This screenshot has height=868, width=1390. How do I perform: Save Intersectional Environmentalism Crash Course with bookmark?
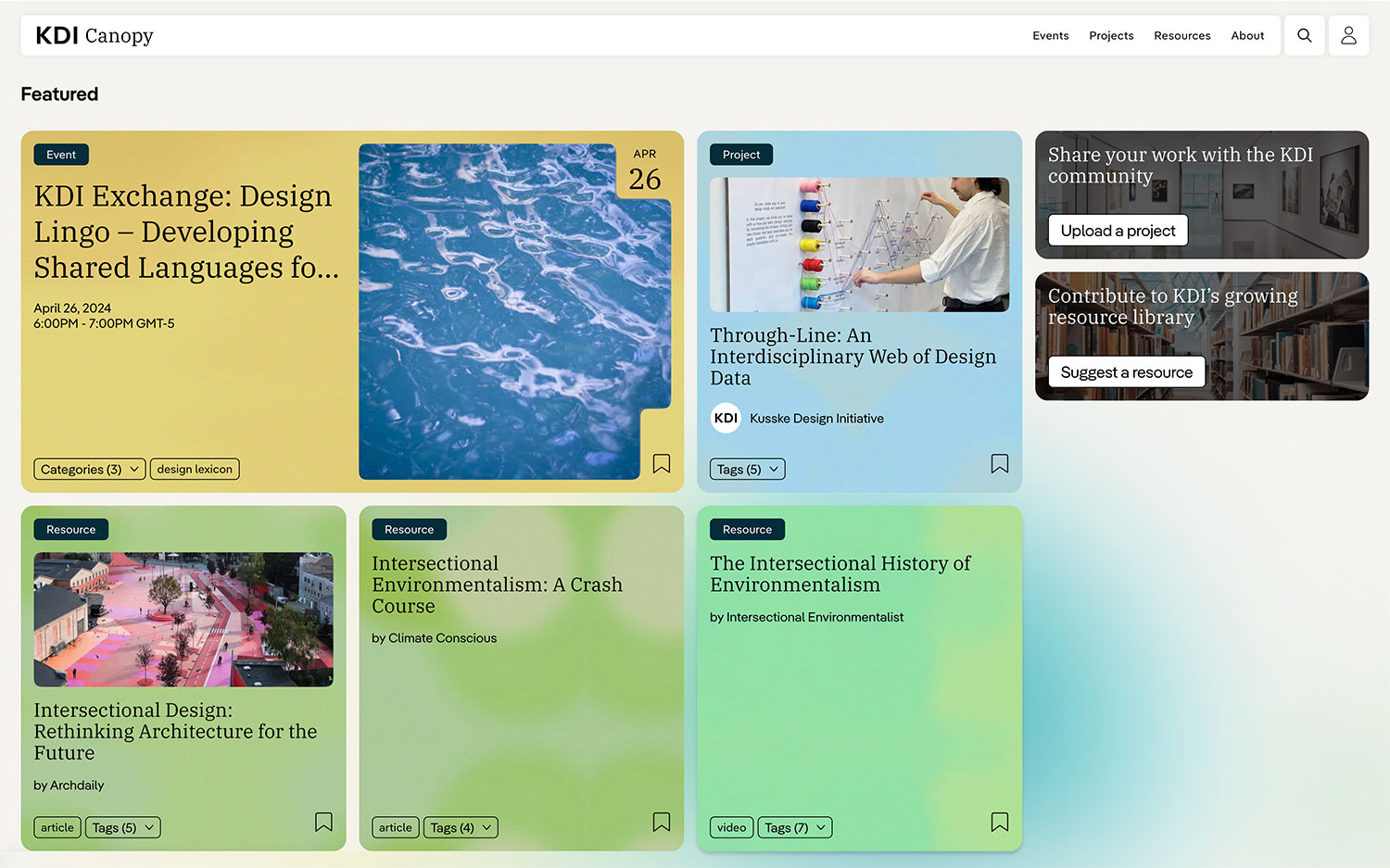662,822
